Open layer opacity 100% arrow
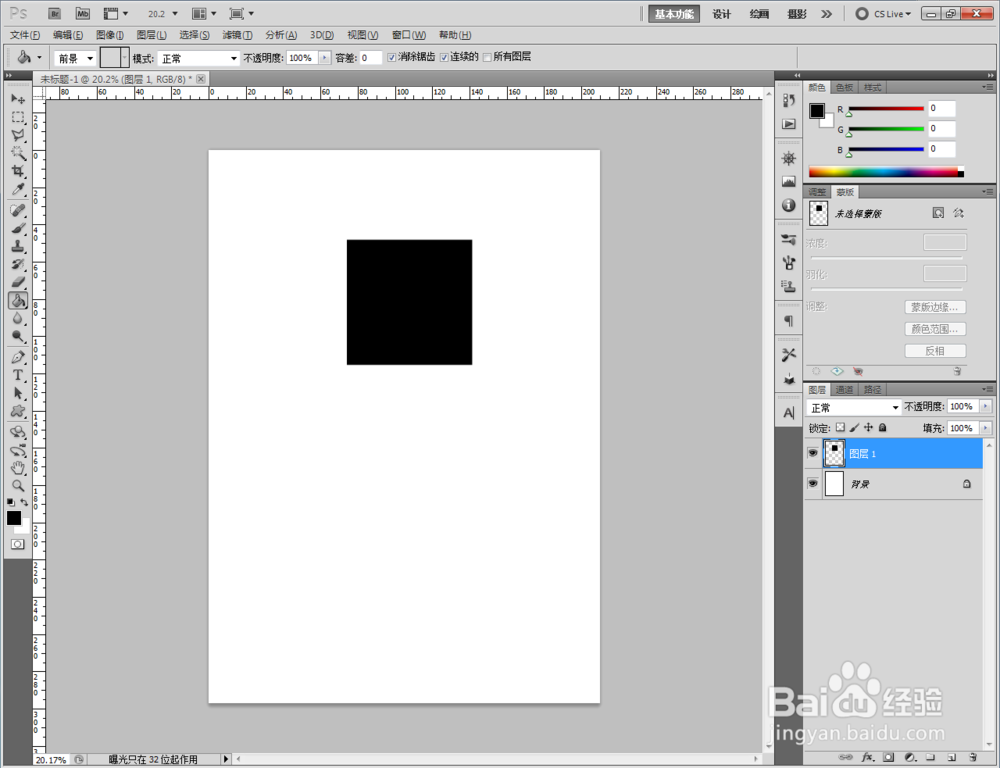The height and width of the screenshot is (768, 1000). pos(986,406)
